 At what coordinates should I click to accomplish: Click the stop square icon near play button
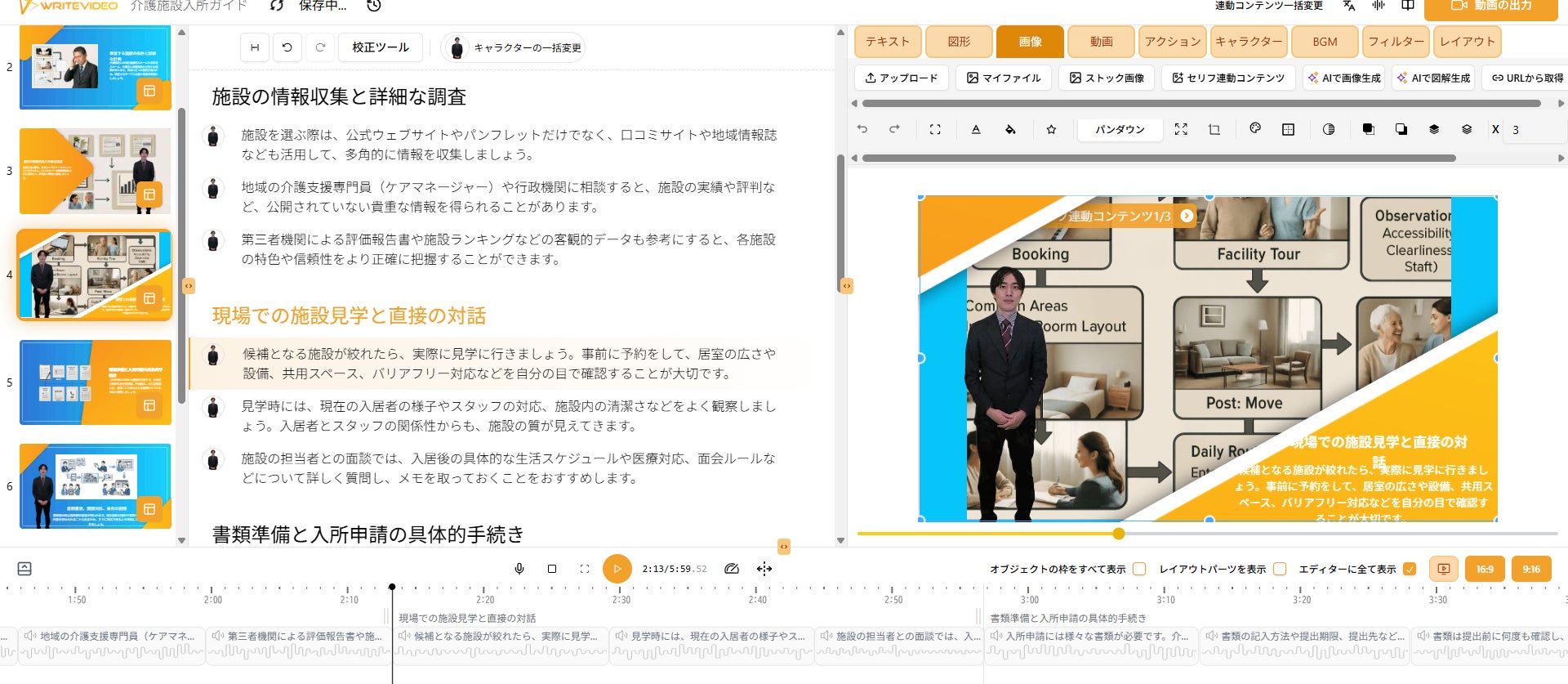pyautogui.click(x=552, y=569)
